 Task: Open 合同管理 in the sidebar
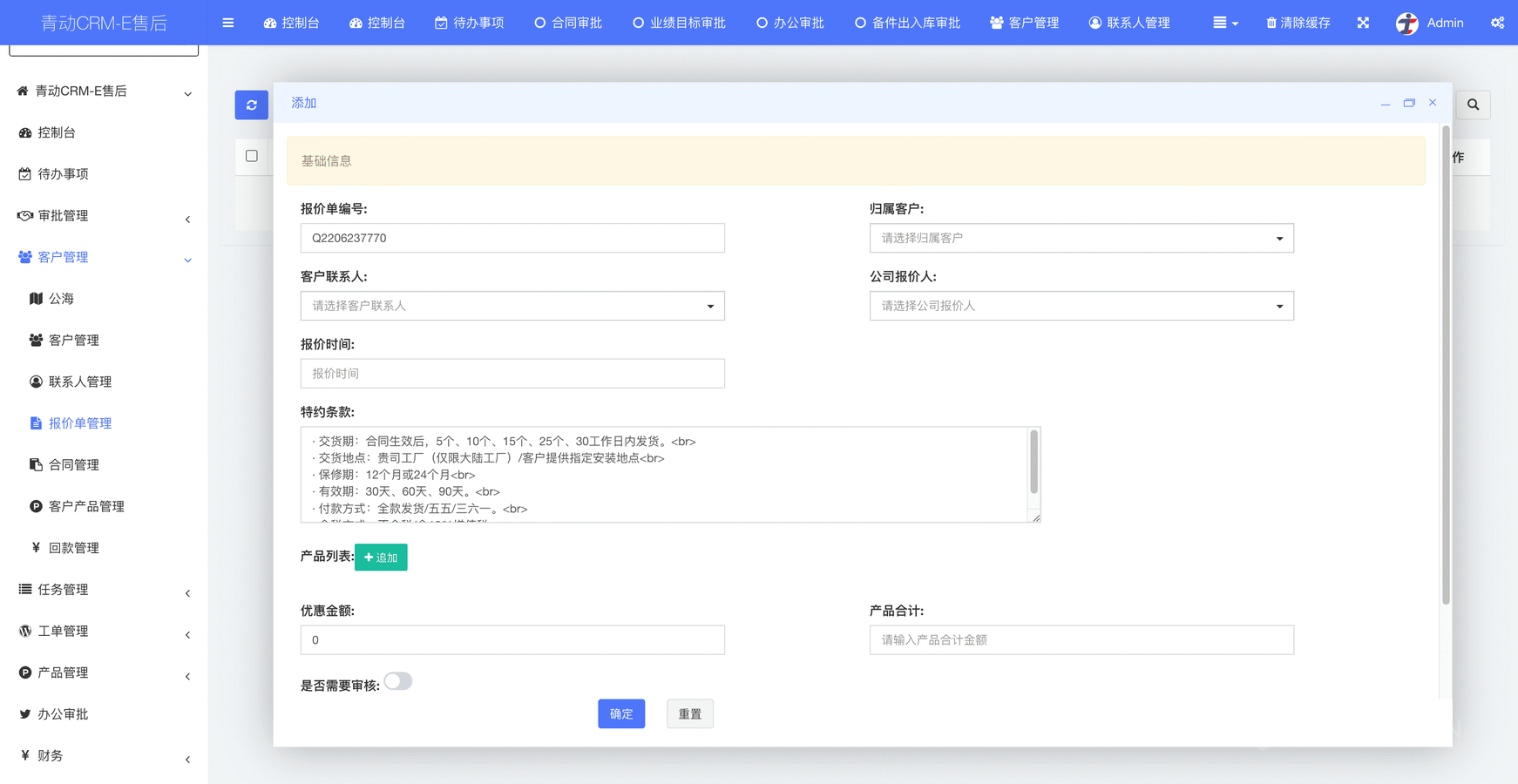point(74,465)
